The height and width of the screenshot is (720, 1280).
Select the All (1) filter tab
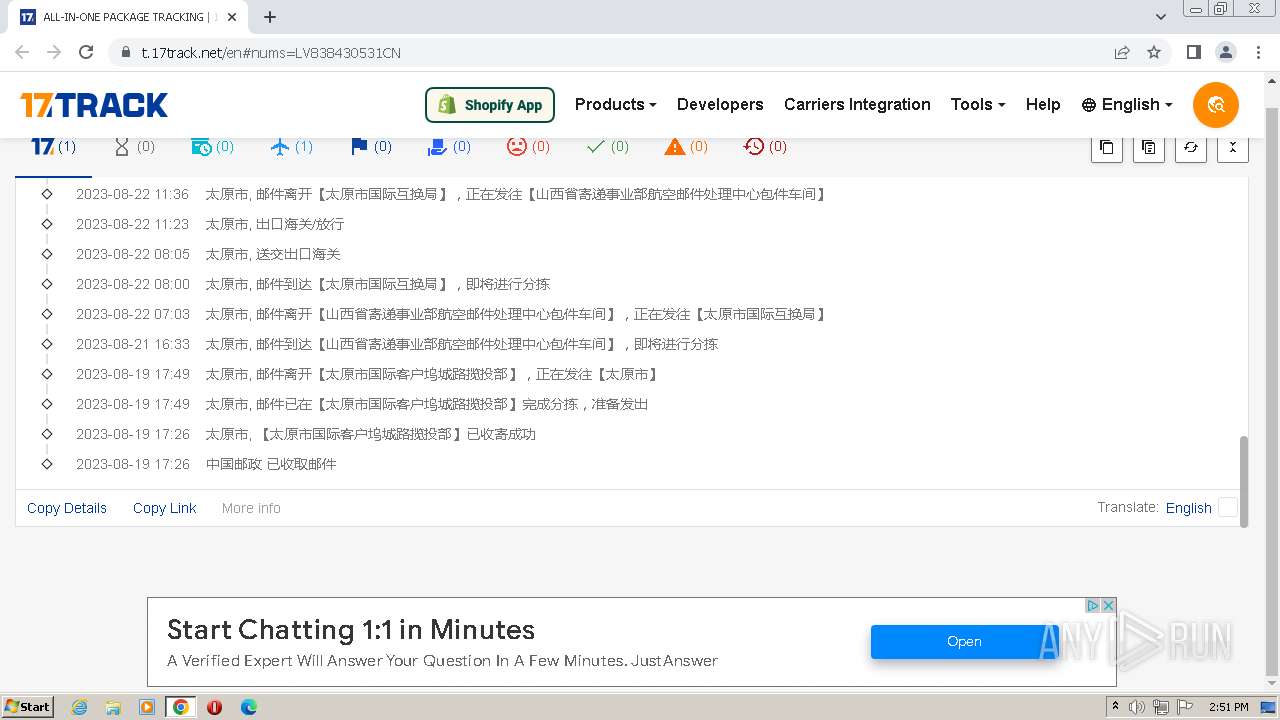click(53, 147)
